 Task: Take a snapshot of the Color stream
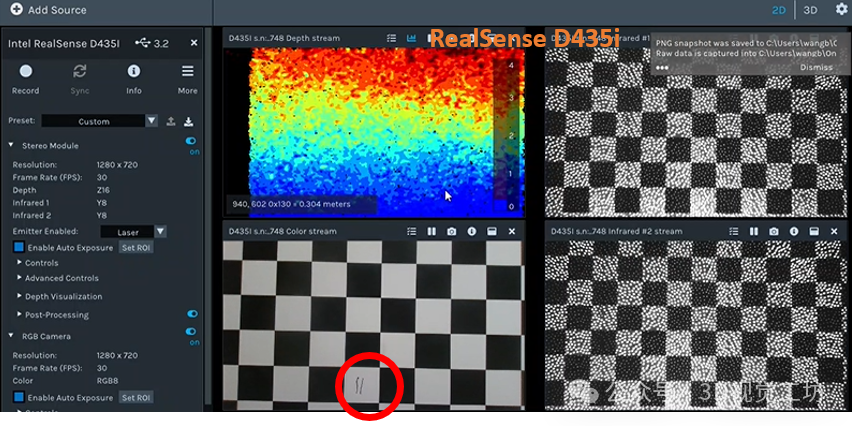pyautogui.click(x=452, y=231)
